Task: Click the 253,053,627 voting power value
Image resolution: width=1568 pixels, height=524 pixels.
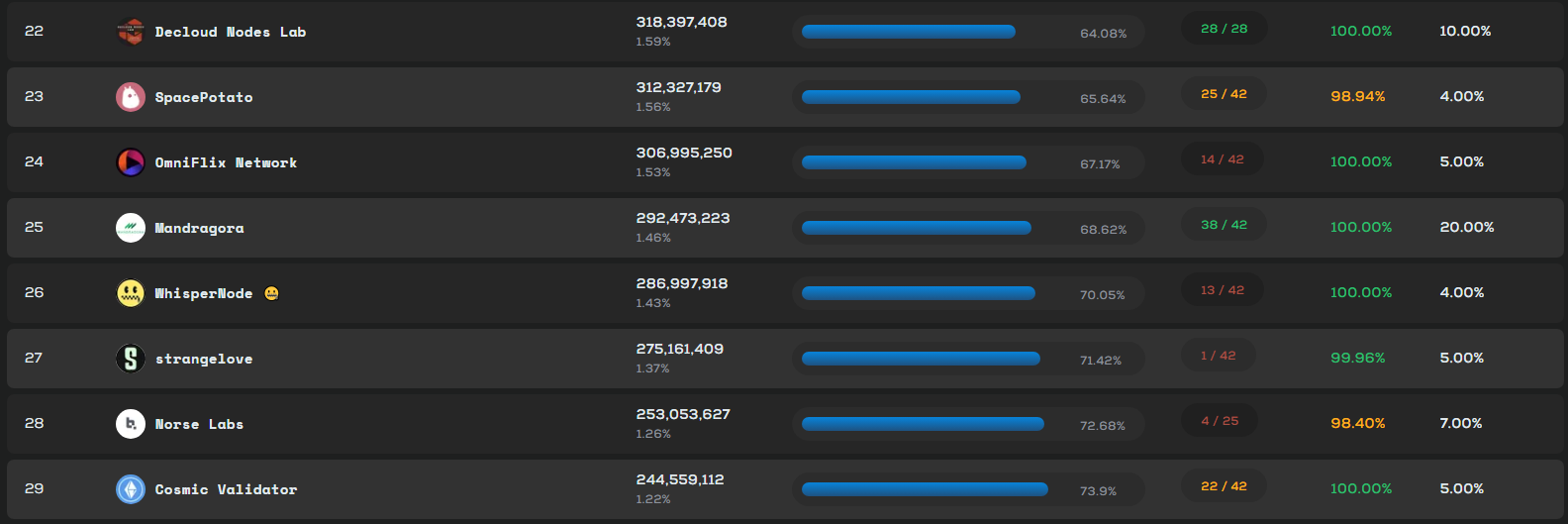Action: (683, 414)
